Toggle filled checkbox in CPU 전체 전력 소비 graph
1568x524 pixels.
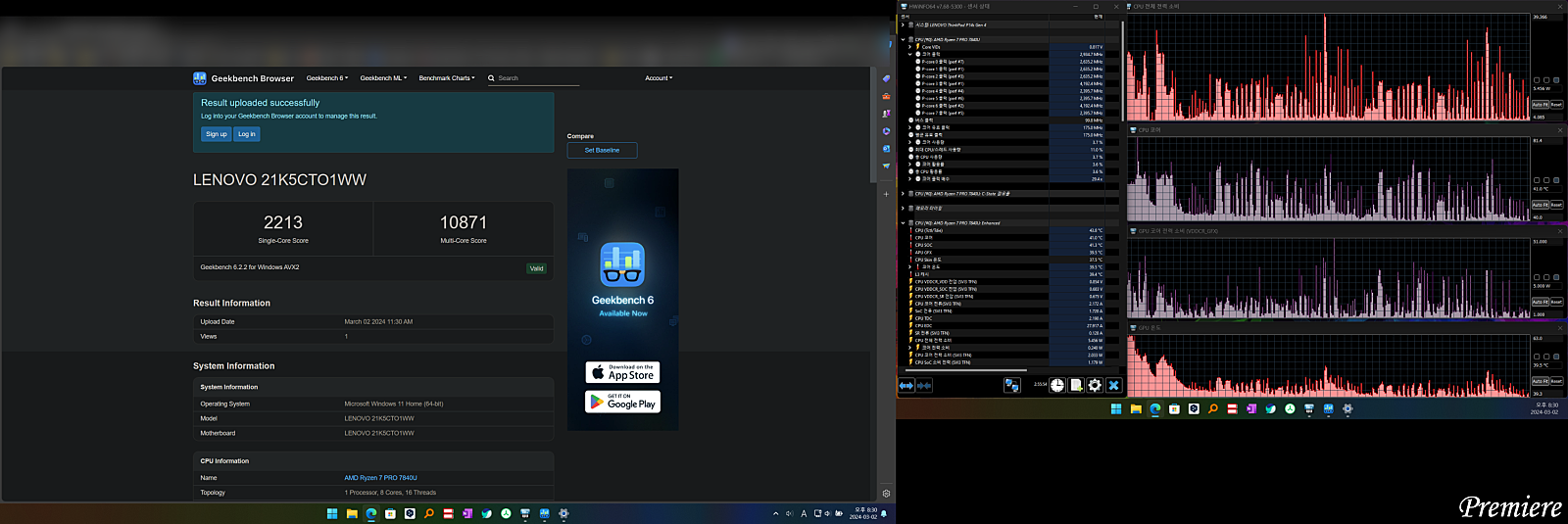pyautogui.click(x=1556, y=80)
